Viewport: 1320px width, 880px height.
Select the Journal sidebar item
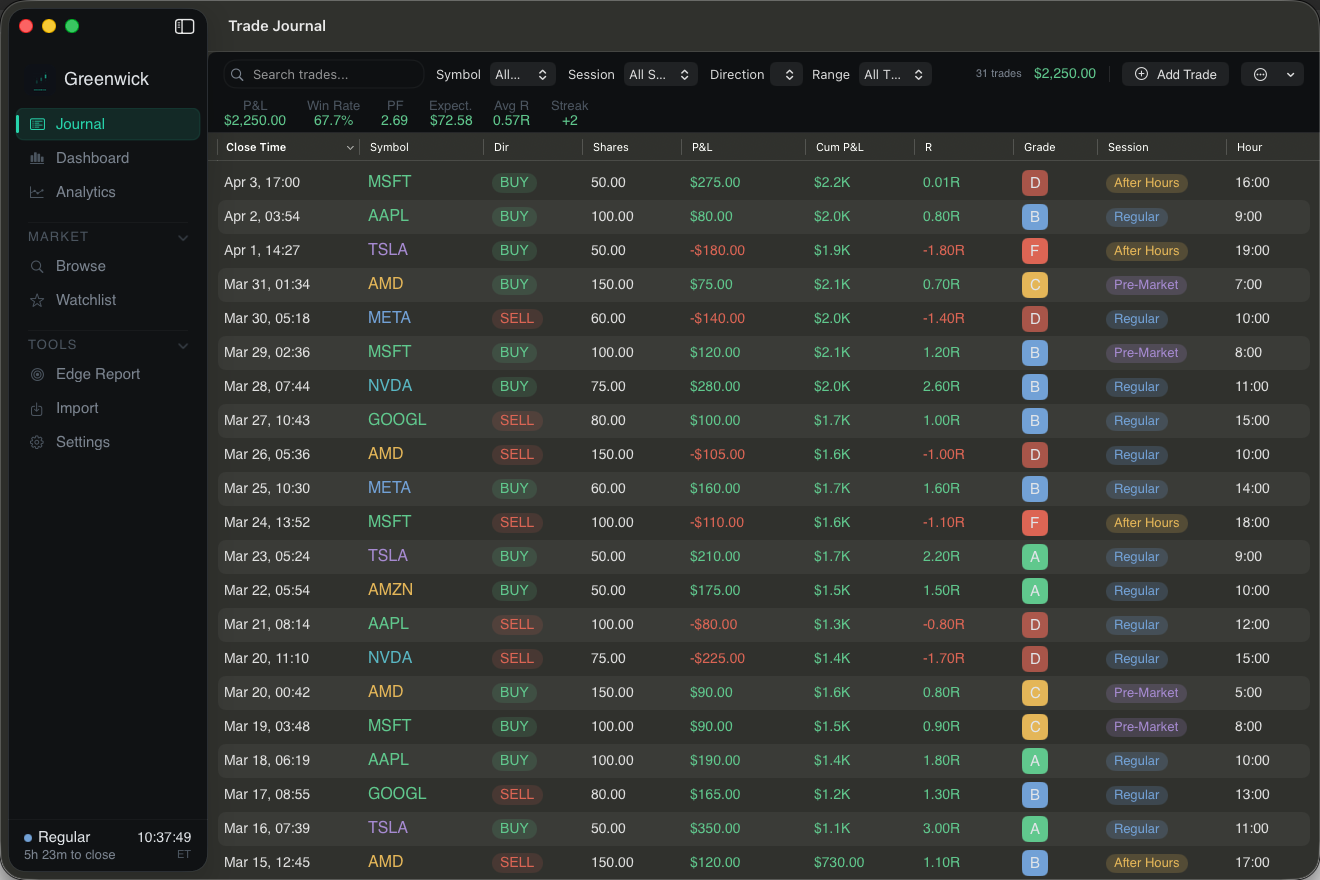click(109, 124)
